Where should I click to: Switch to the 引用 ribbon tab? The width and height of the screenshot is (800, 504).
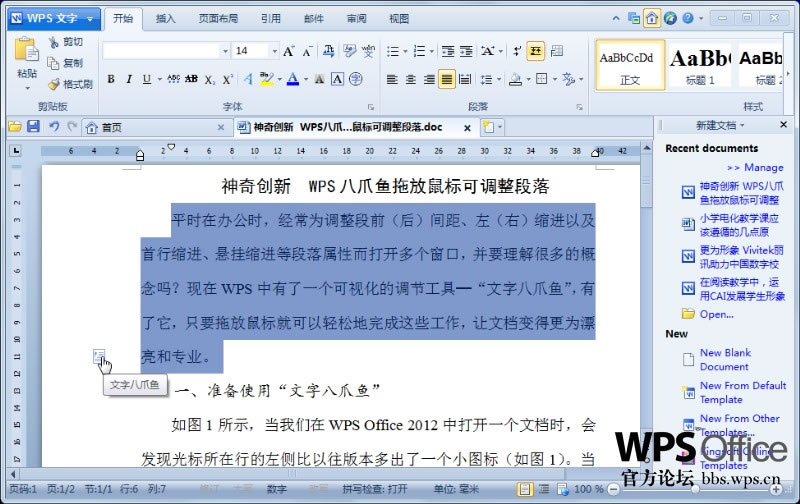(x=271, y=19)
